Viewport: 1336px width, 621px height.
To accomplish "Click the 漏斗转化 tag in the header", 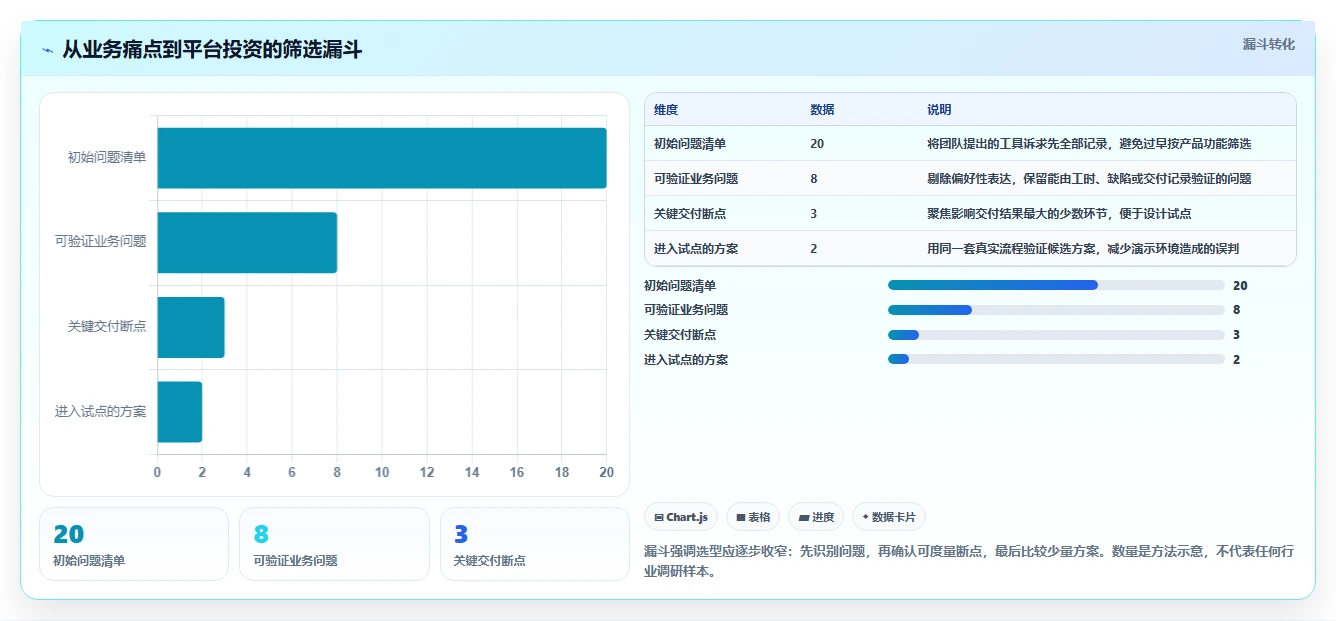I will [x=1268, y=45].
